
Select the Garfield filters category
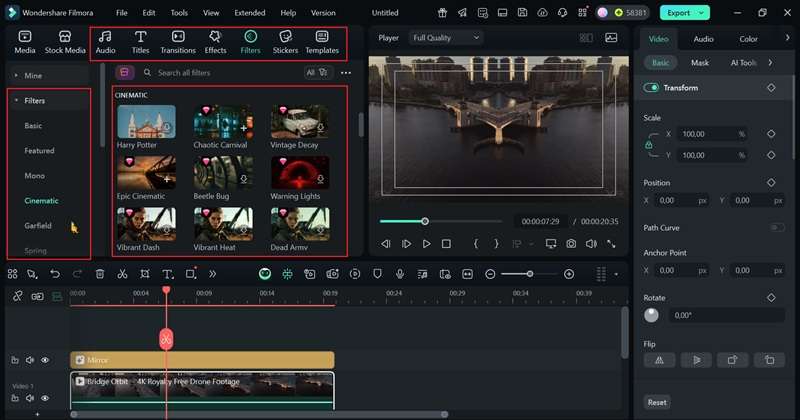click(38, 226)
